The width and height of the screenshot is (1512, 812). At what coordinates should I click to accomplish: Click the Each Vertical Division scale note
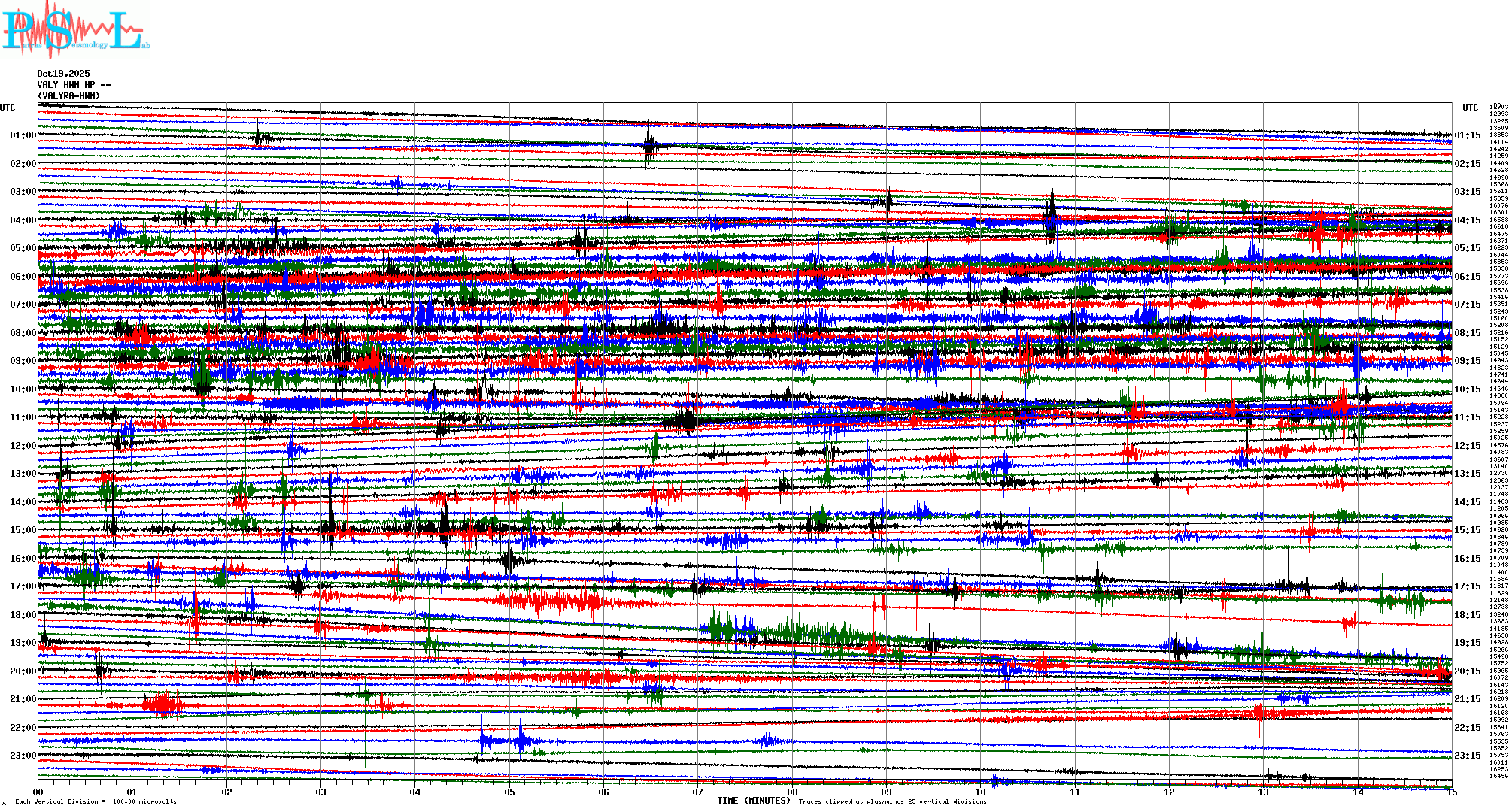click(x=96, y=801)
